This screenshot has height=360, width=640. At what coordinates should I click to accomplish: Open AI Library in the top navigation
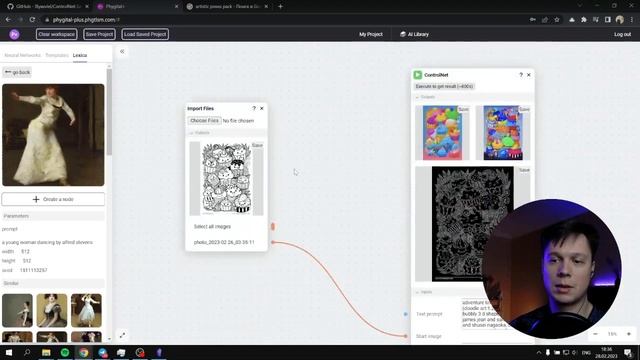point(414,34)
